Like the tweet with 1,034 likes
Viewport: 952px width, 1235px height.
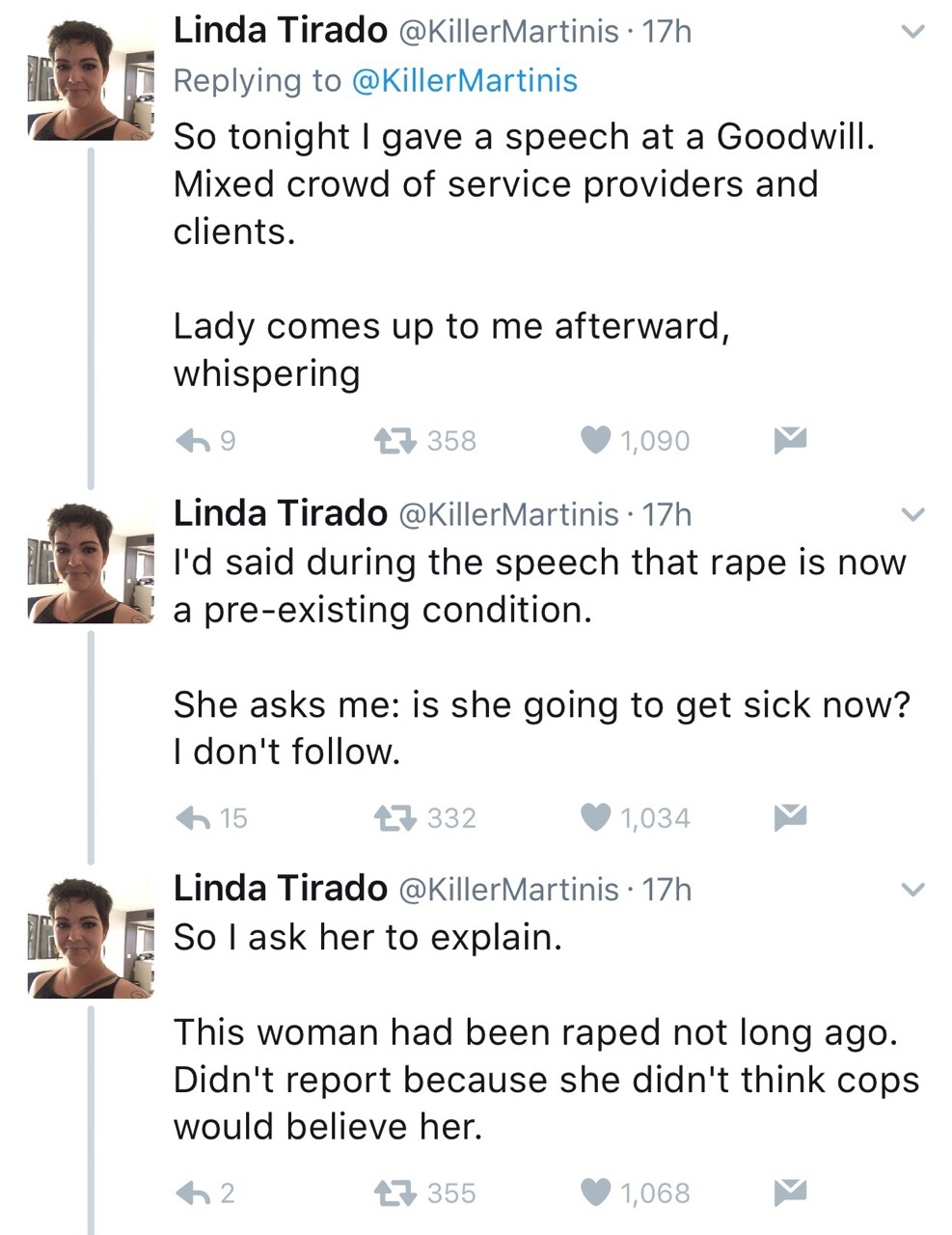tap(596, 818)
